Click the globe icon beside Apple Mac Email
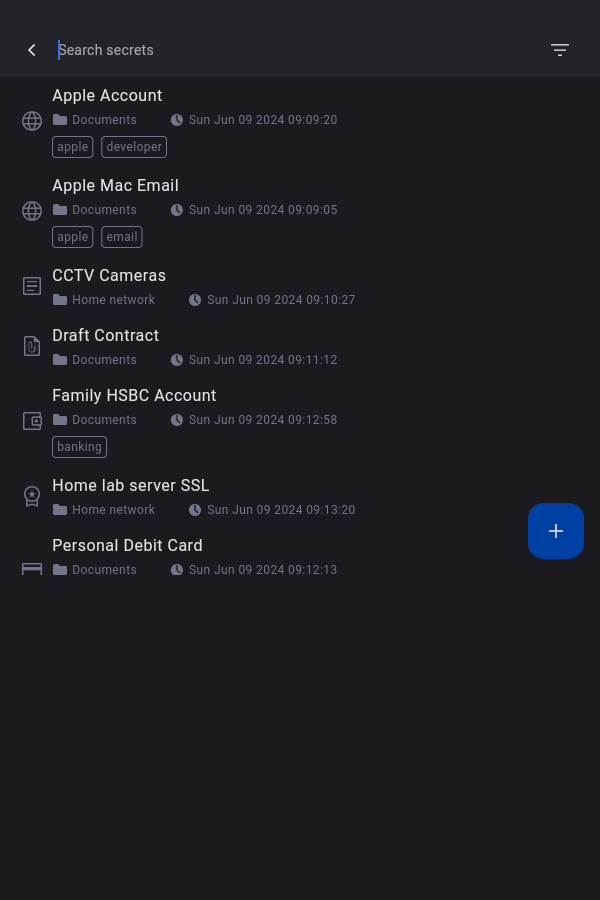Viewport: 600px width, 900px height. 32,211
